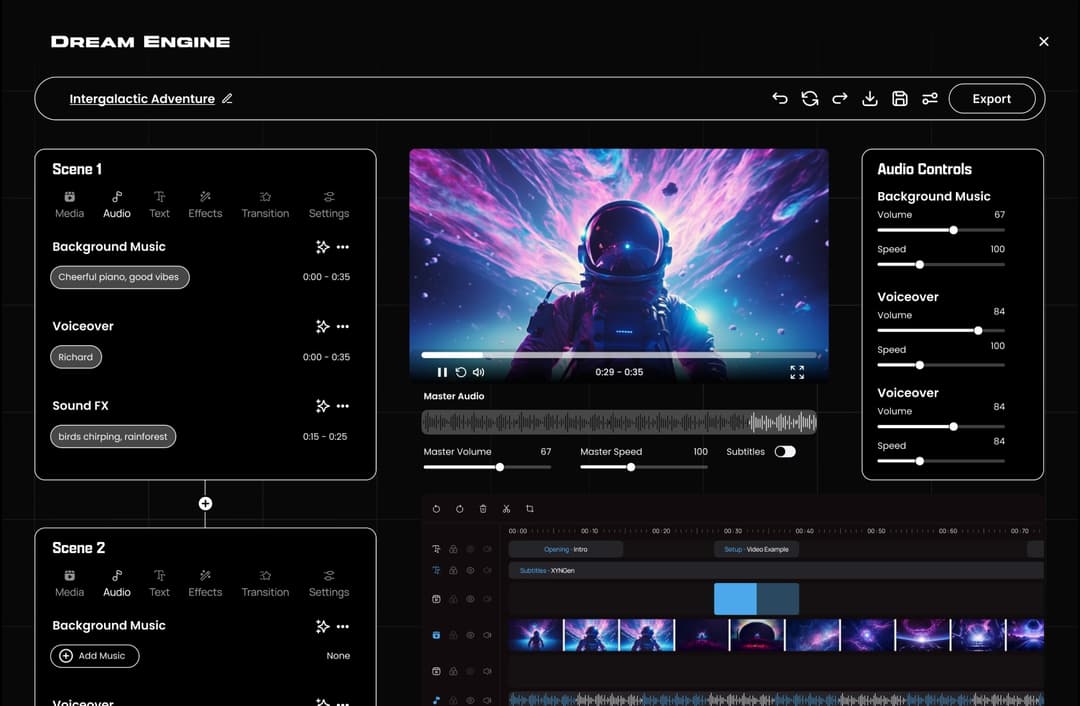This screenshot has width=1080, height=706.
Task: Open Background Music options via its ellipsis menu
Action: [x=344, y=247]
